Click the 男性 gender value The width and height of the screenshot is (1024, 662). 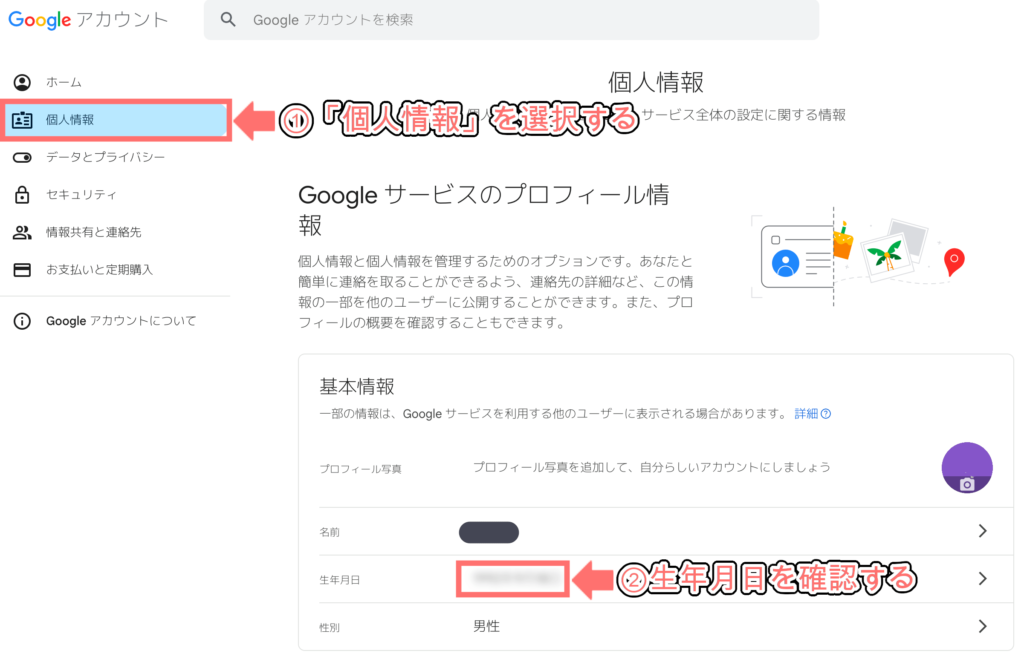point(487,626)
